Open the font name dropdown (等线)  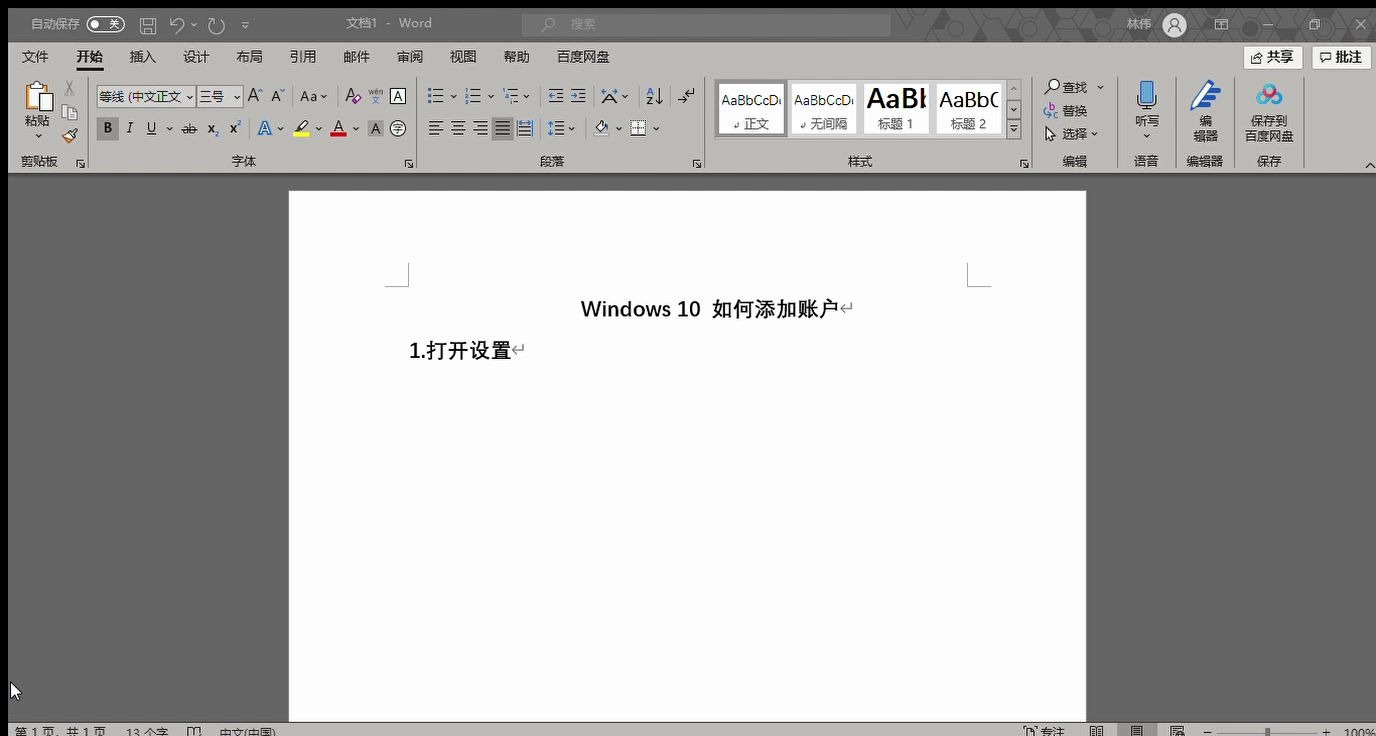[189, 97]
